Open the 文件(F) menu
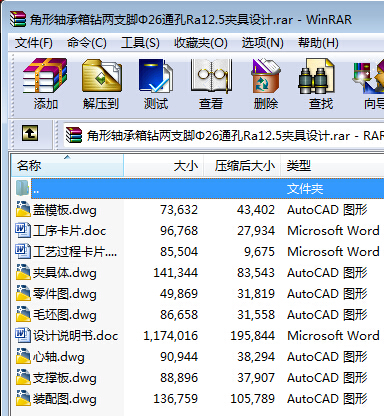This screenshot has width=384, height=416. 34,43
